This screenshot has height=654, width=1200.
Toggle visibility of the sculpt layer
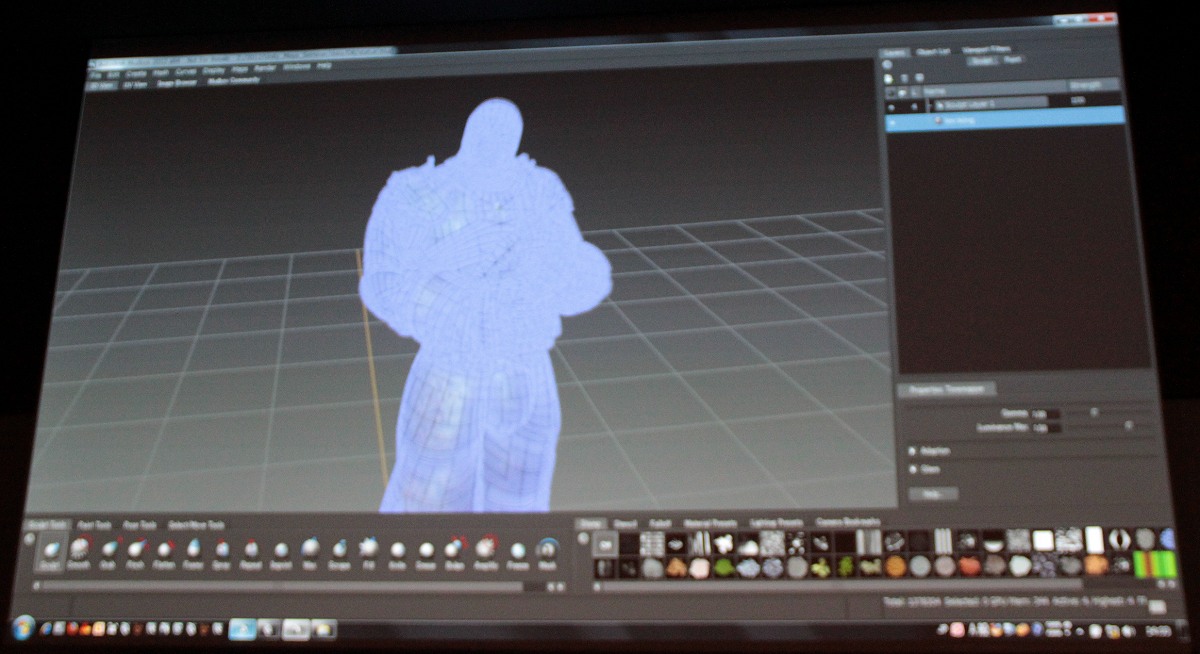(x=892, y=103)
